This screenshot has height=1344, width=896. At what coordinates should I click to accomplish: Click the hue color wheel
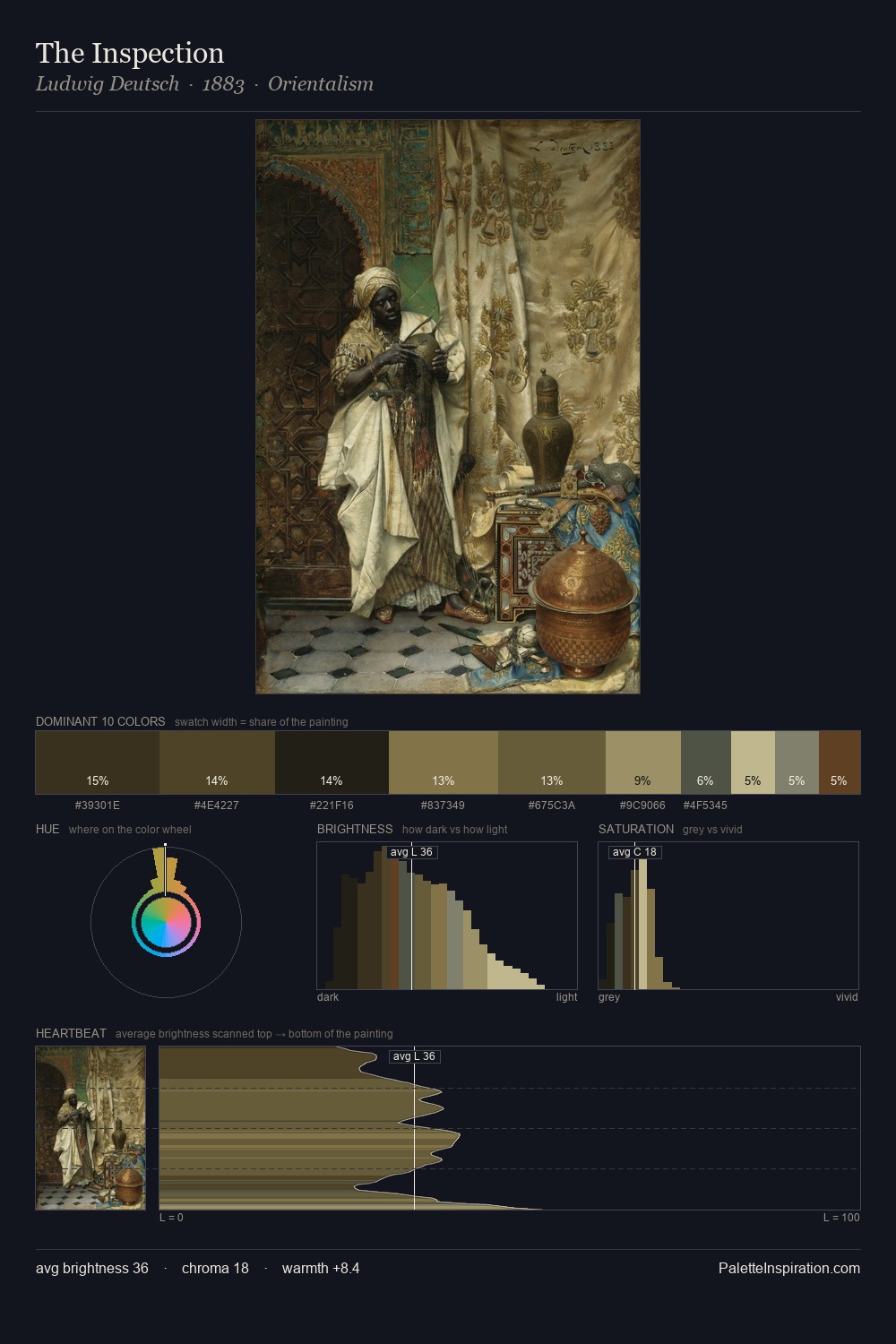click(166, 922)
